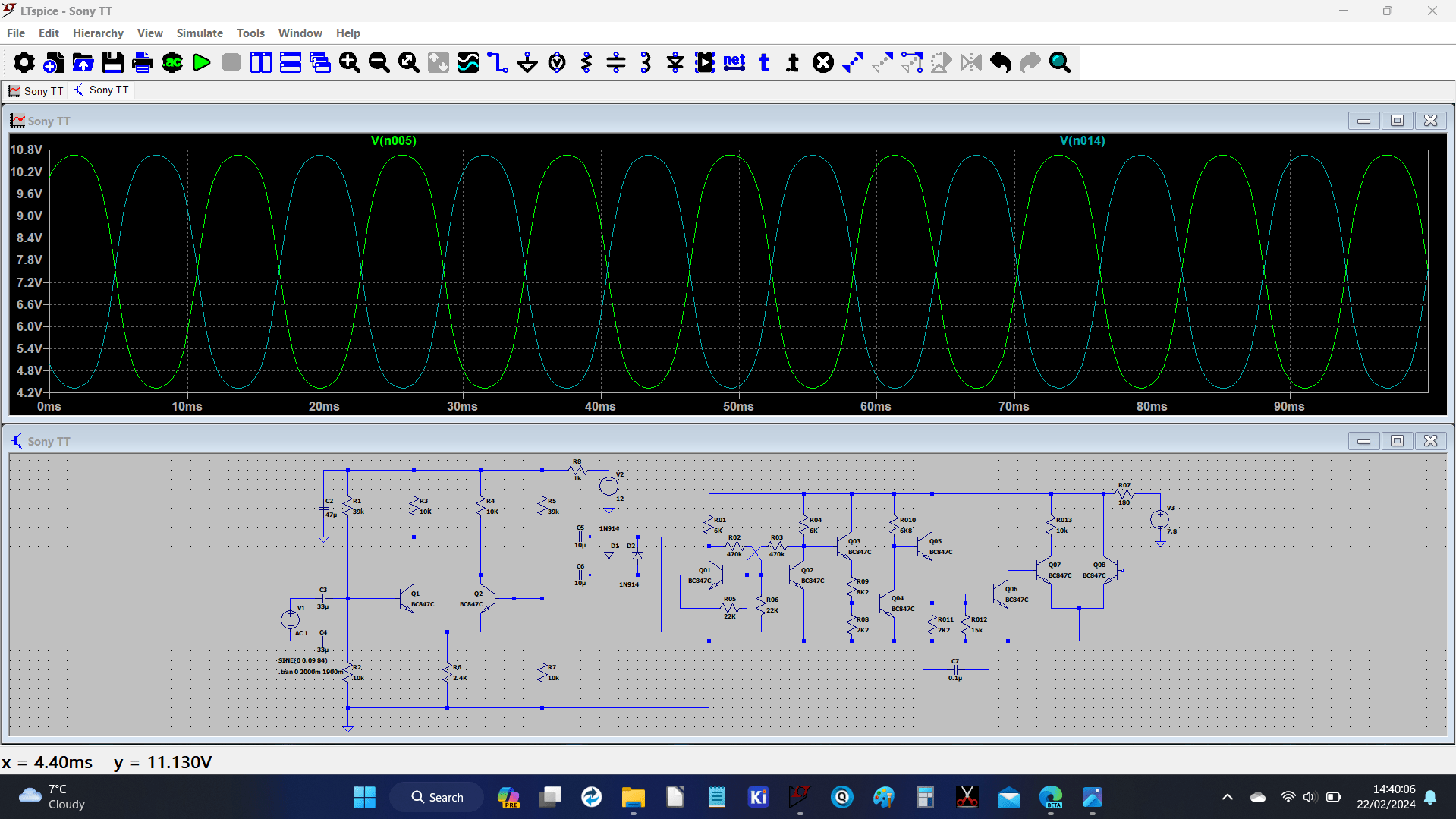This screenshot has height=819, width=1456.
Task: Click the Undo arrow icon
Action: 1001,62
